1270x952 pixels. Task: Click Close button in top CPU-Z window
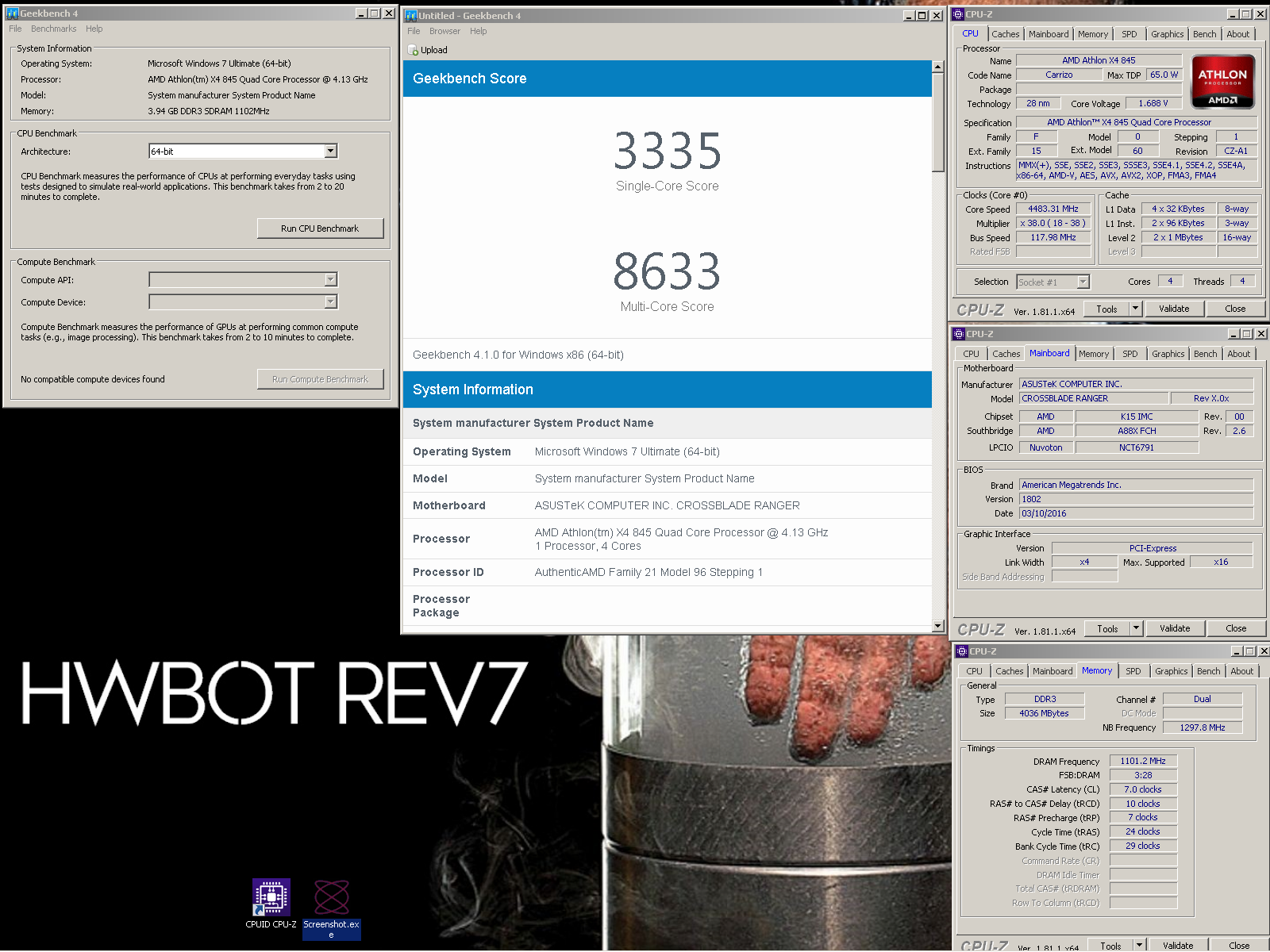1235,309
